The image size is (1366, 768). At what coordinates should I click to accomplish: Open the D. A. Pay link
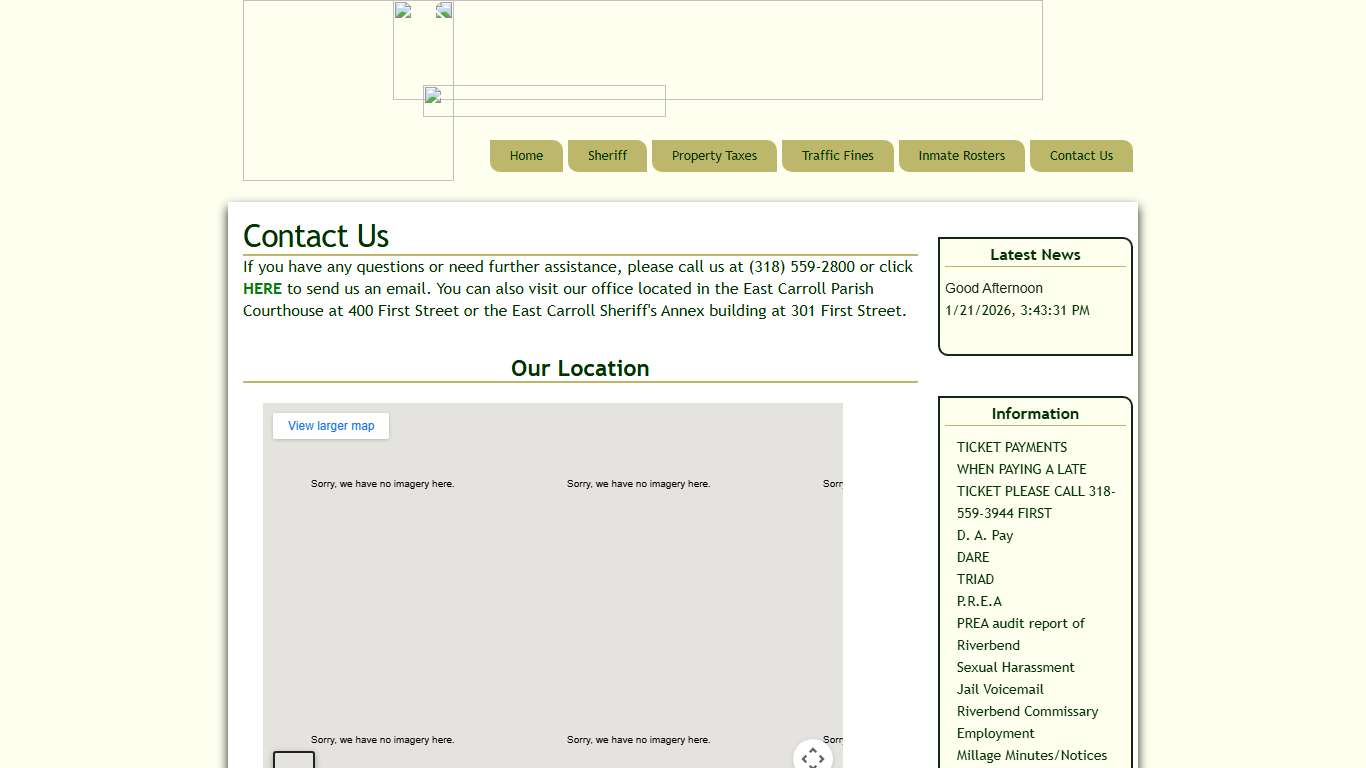(x=985, y=535)
